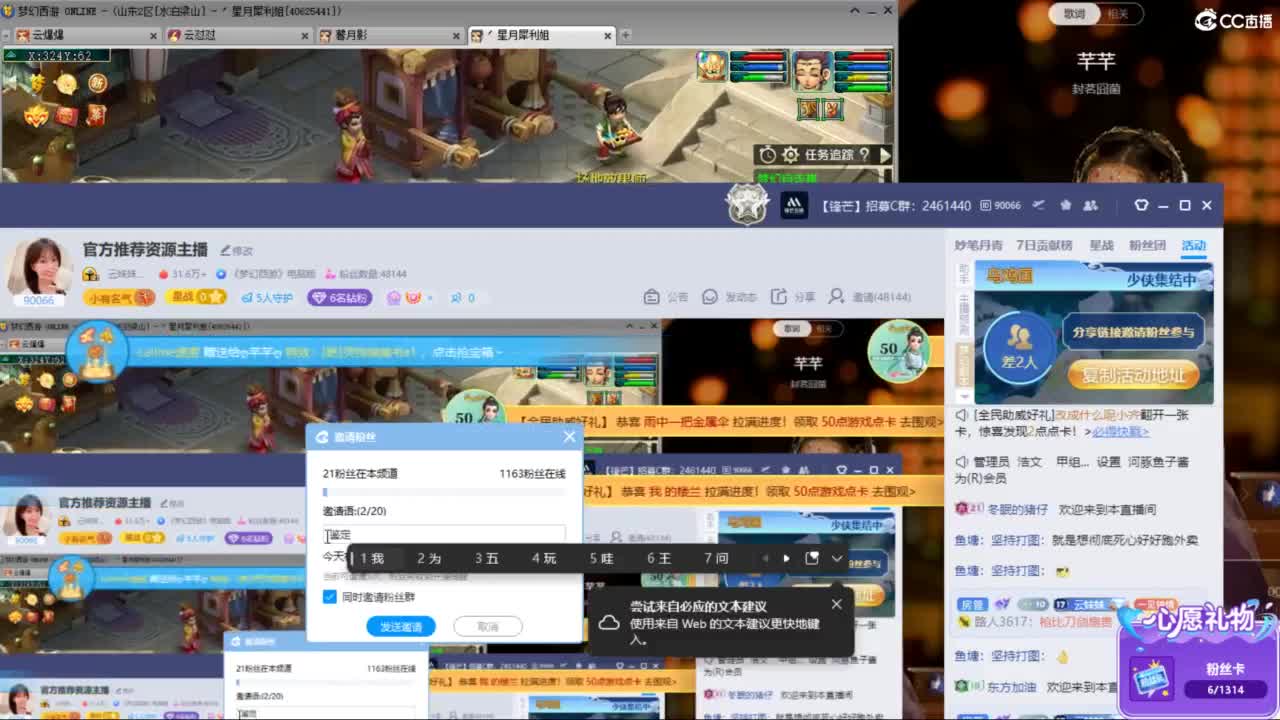Click the friends icon in title bar

[1090, 205]
